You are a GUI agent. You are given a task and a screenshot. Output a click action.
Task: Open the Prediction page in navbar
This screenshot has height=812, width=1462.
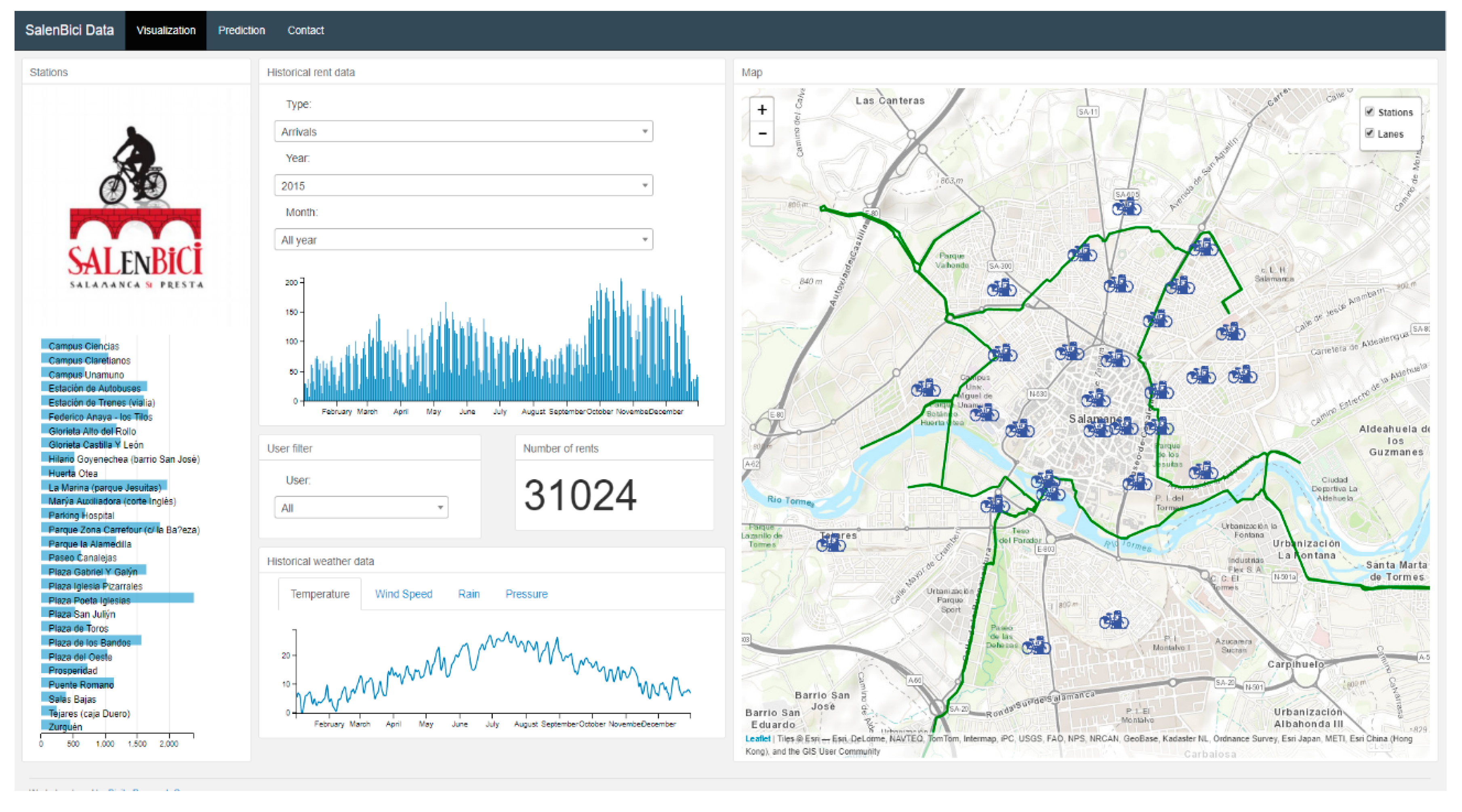point(241,30)
